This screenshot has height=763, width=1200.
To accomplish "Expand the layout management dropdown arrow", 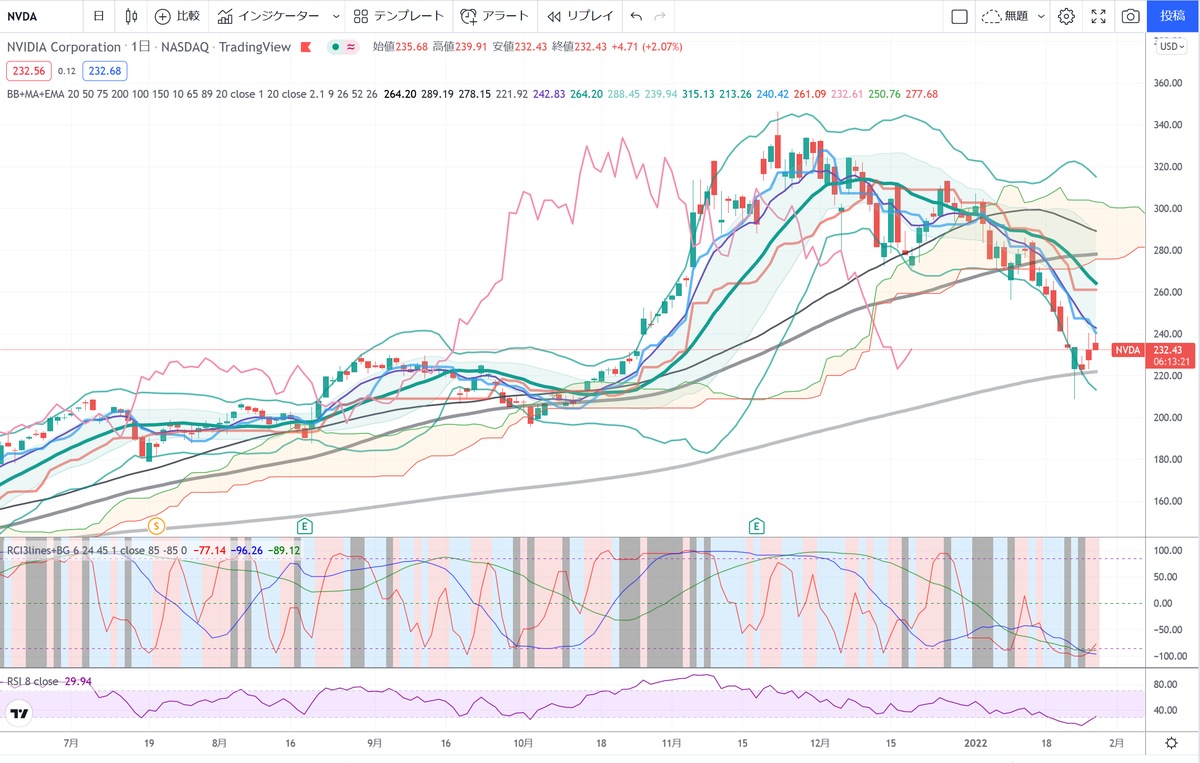I will coord(1041,16).
